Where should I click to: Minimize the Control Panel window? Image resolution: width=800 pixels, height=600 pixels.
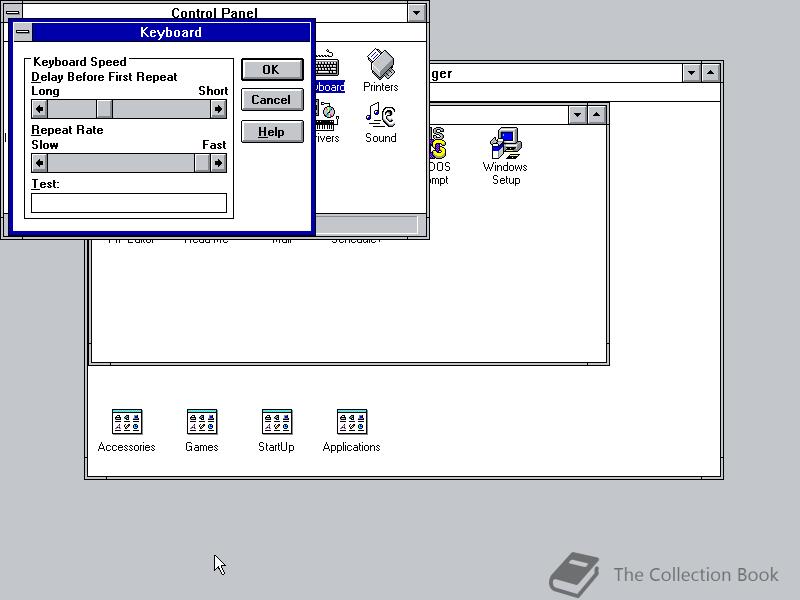(416, 12)
